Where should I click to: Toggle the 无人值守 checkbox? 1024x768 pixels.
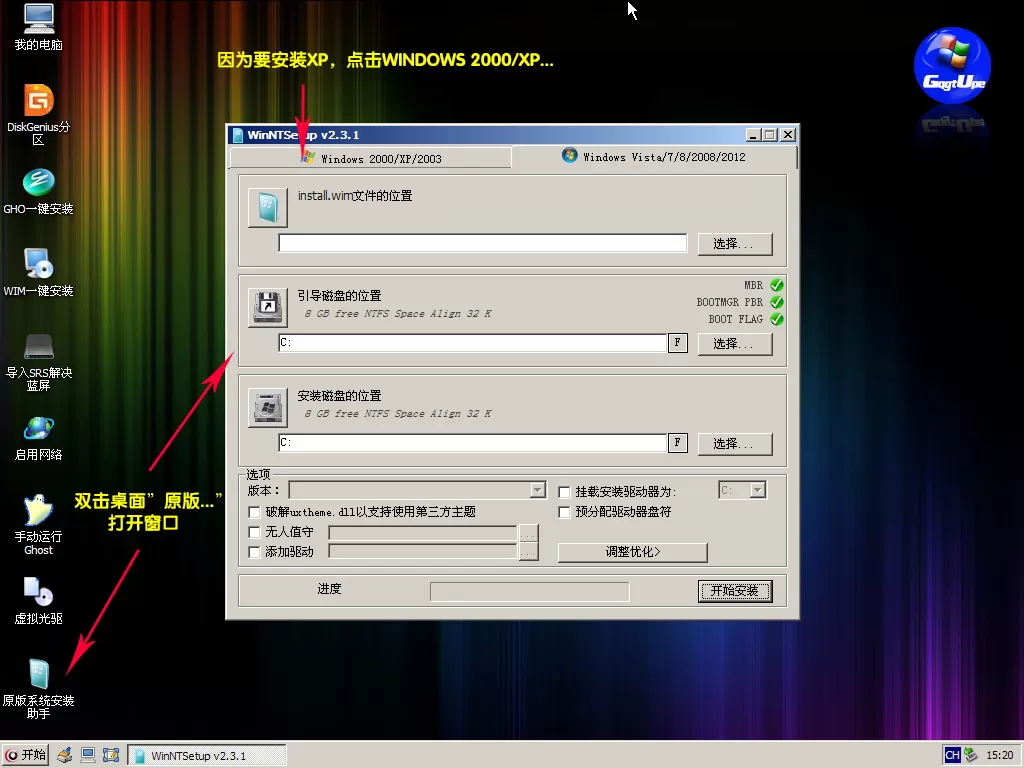[x=255, y=532]
